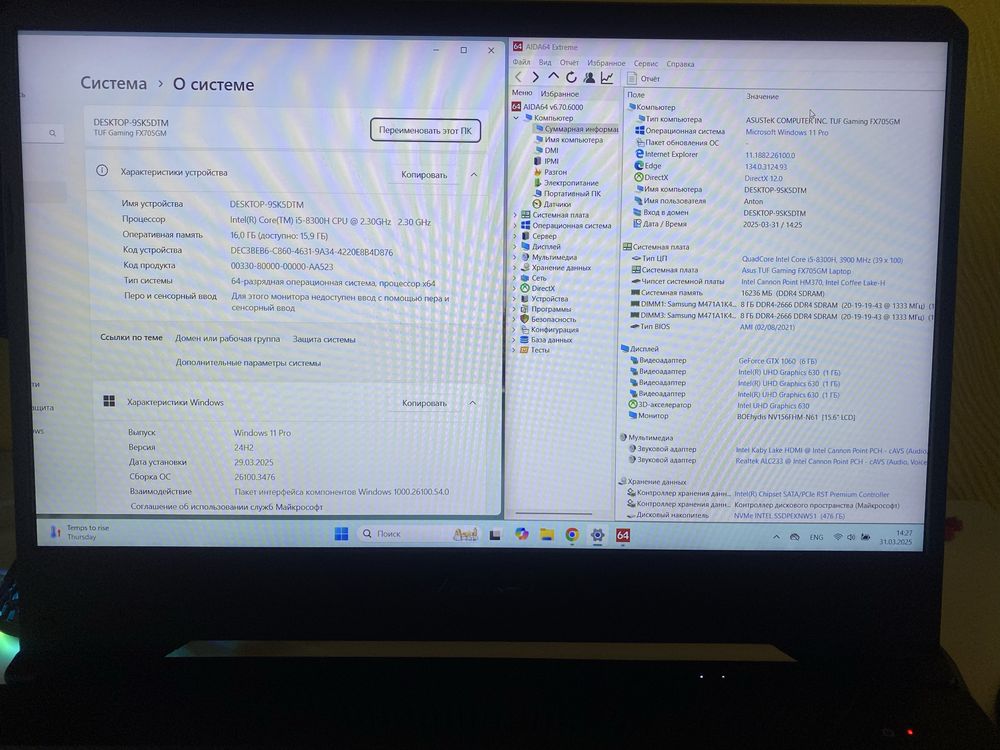Screen dimensions: 1000x750
Task: Select Имя компьютера tree item
Action: click(569, 140)
